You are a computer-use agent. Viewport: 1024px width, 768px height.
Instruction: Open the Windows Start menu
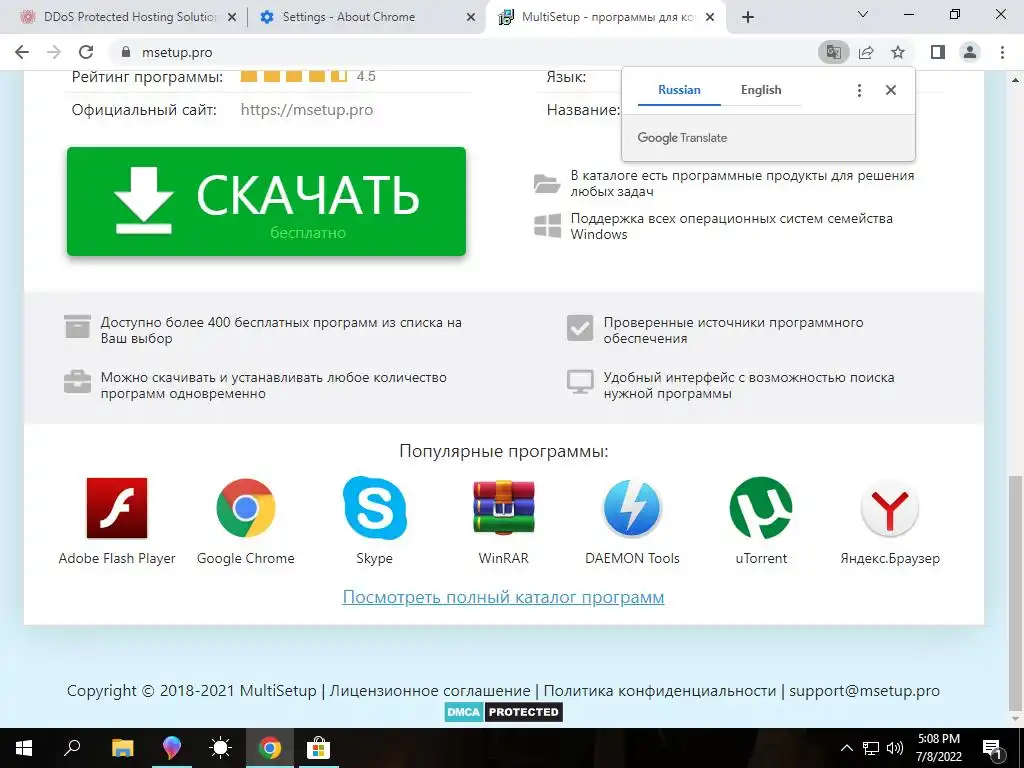point(24,748)
